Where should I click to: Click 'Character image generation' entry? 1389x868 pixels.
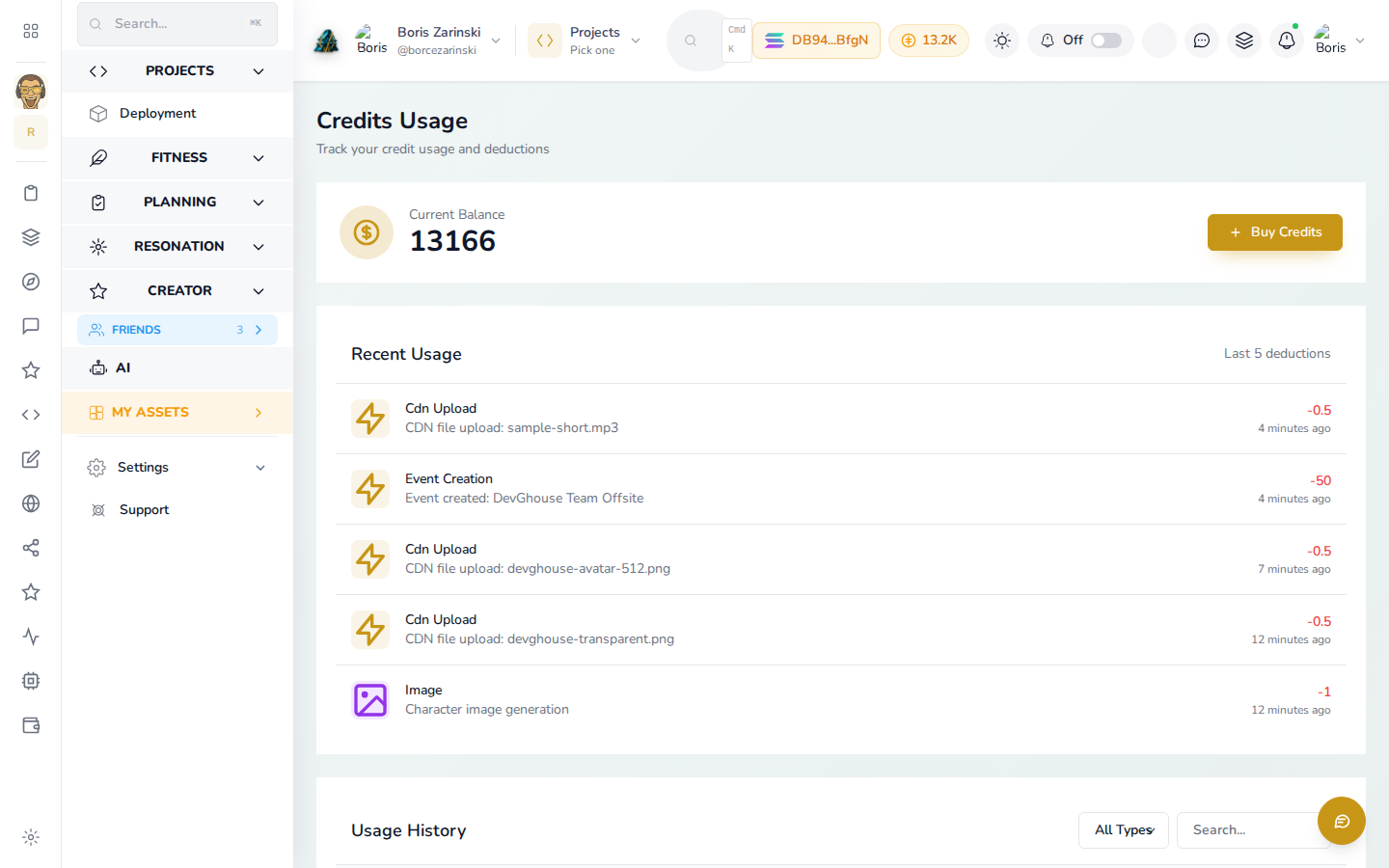coord(487,710)
